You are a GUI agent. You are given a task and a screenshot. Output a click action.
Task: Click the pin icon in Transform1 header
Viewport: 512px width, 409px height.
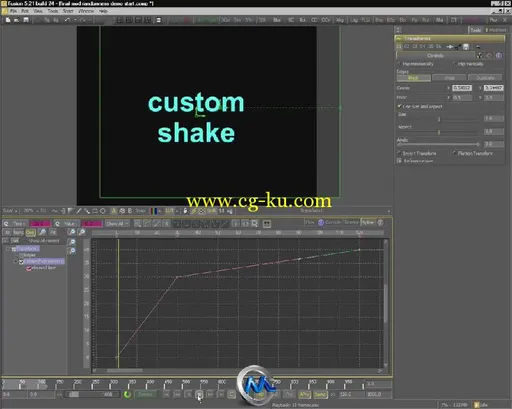pos(450,47)
